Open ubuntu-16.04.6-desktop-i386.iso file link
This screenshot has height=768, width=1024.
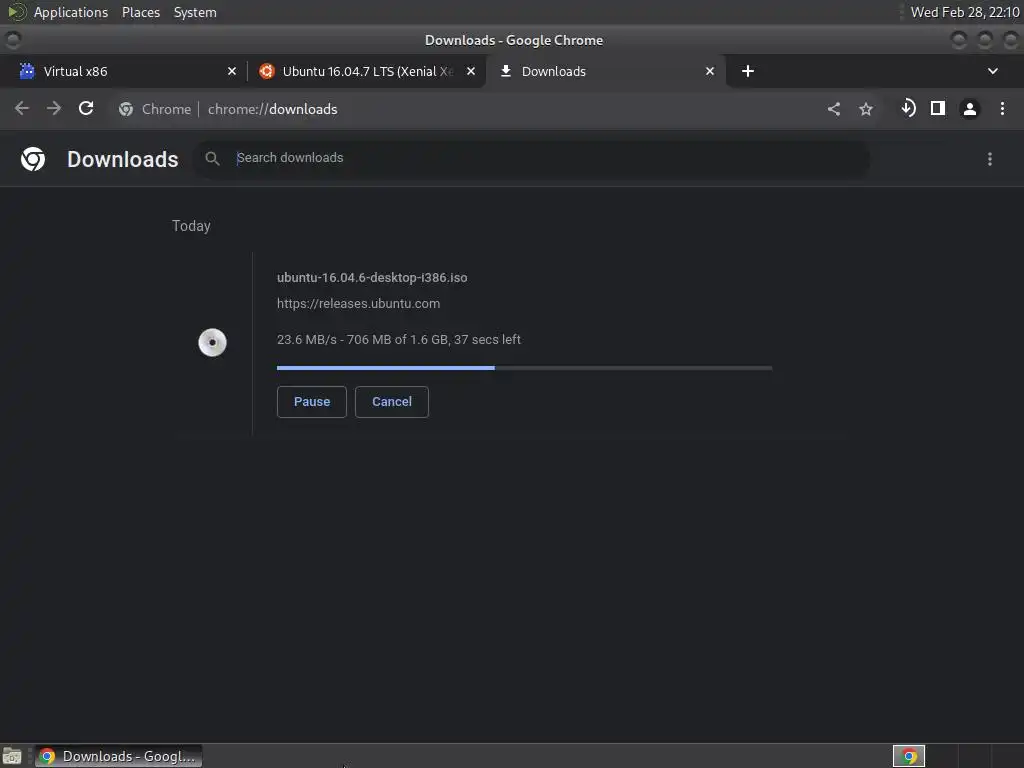(x=372, y=278)
